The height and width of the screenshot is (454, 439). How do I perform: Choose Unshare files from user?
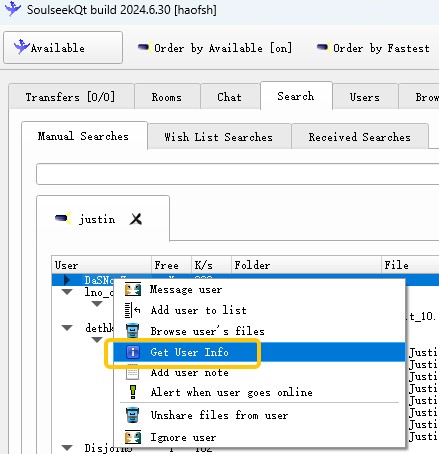coord(259,415)
